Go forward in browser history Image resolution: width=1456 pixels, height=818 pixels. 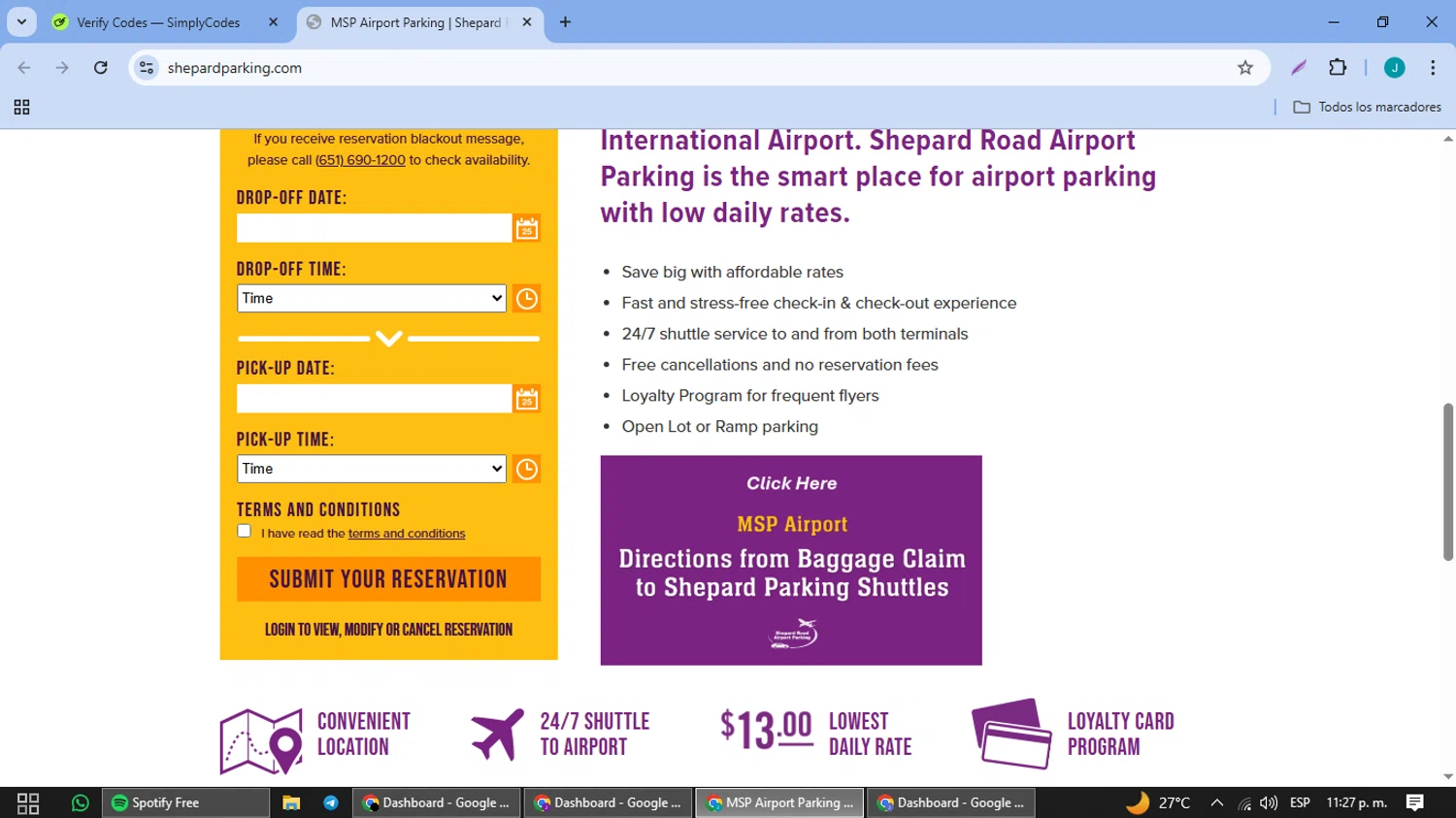pos(62,68)
